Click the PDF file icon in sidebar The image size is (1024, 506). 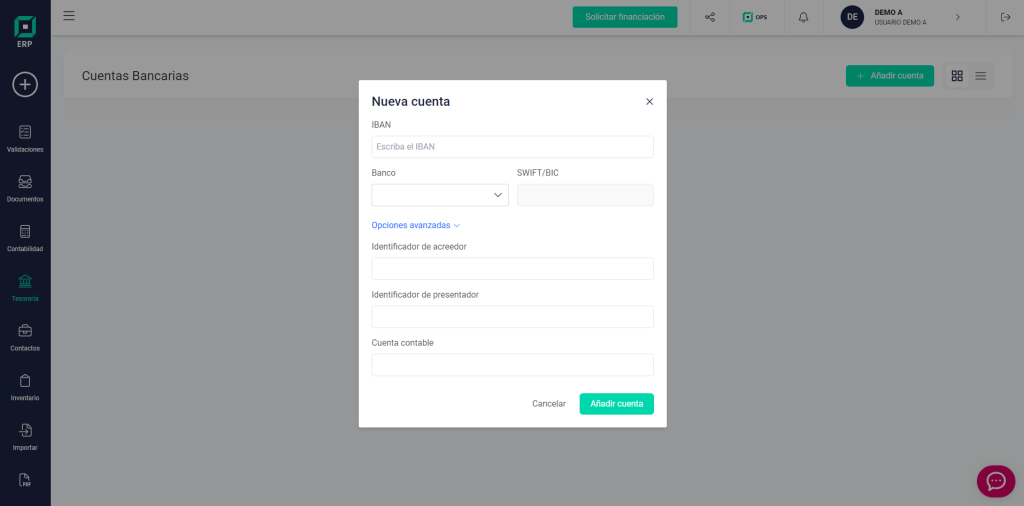25,480
